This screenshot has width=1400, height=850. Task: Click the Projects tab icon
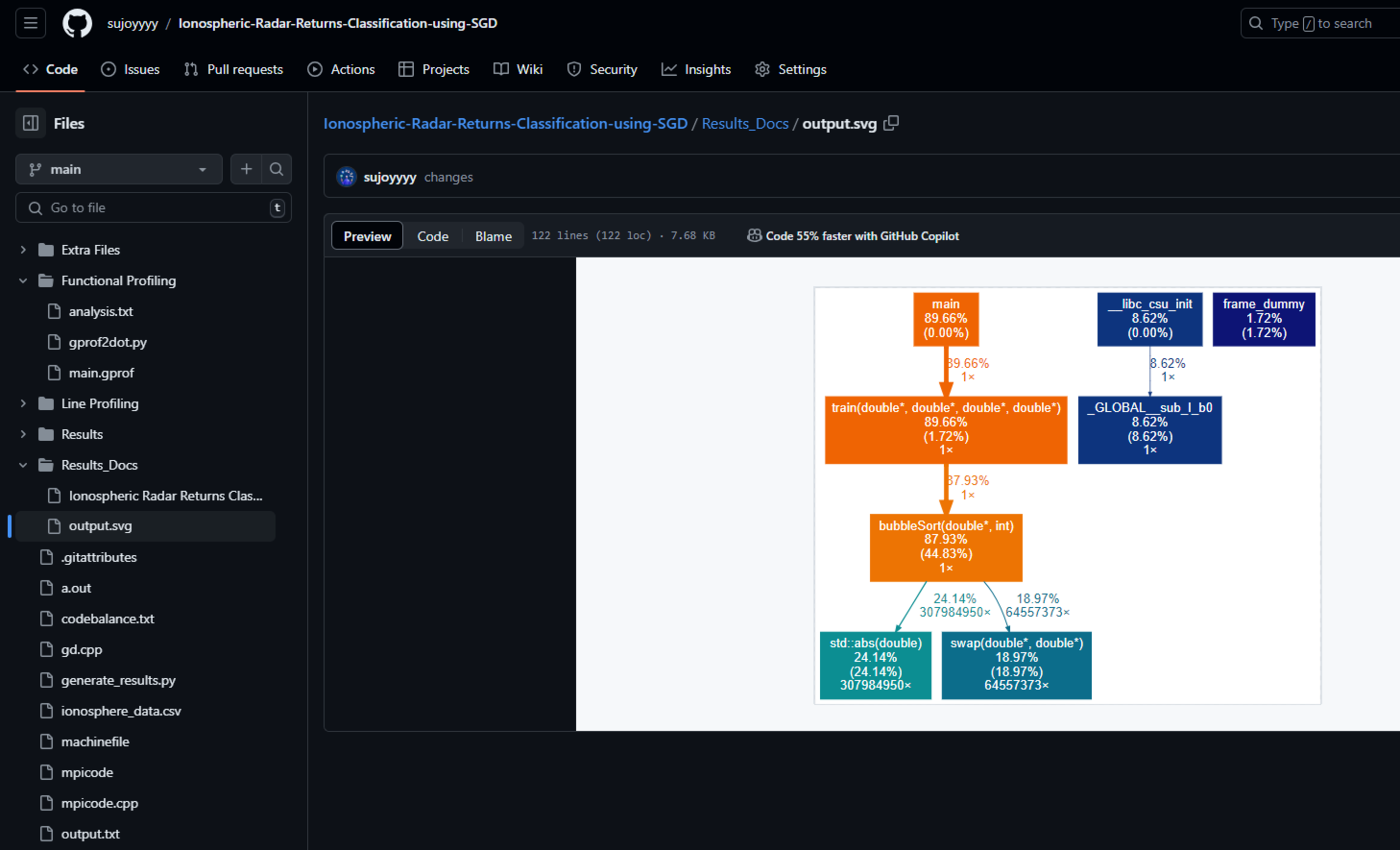407,69
